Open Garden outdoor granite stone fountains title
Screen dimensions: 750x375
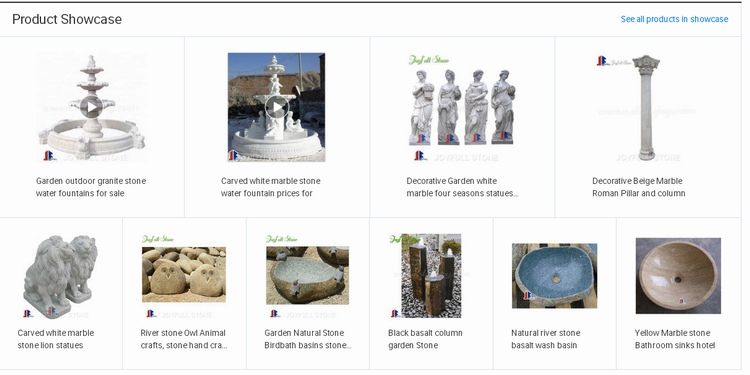(91, 187)
